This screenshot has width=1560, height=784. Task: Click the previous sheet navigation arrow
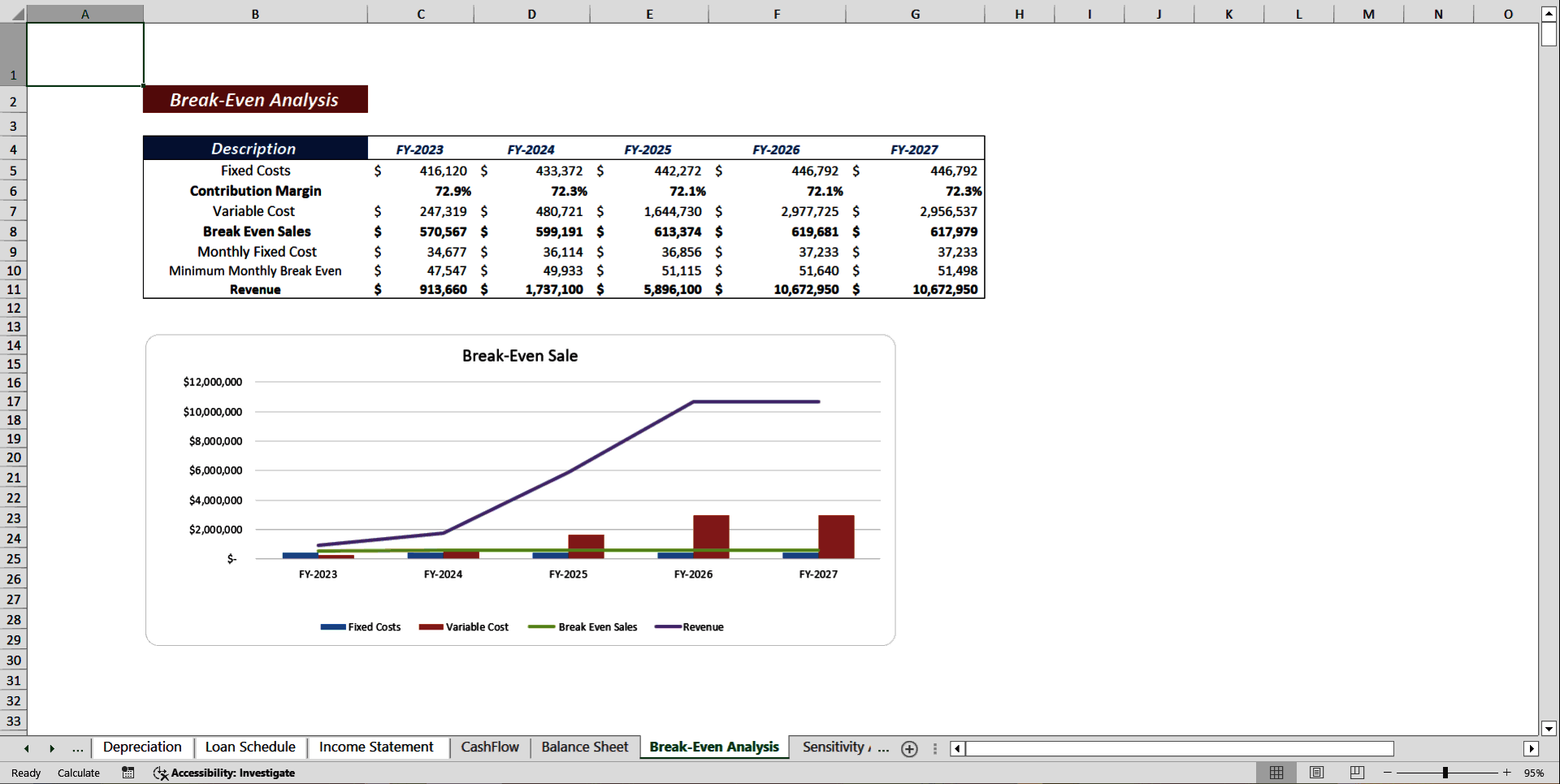click(x=27, y=748)
